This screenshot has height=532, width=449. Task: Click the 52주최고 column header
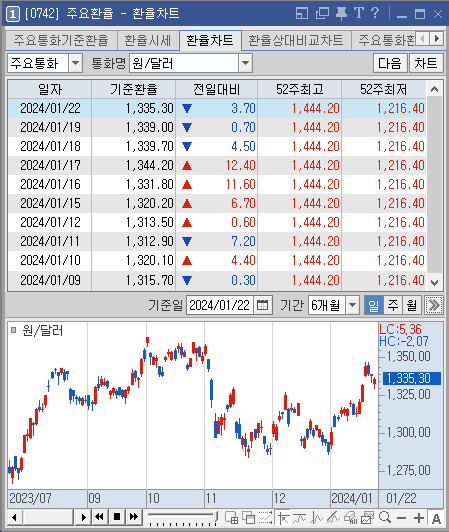tap(299, 89)
